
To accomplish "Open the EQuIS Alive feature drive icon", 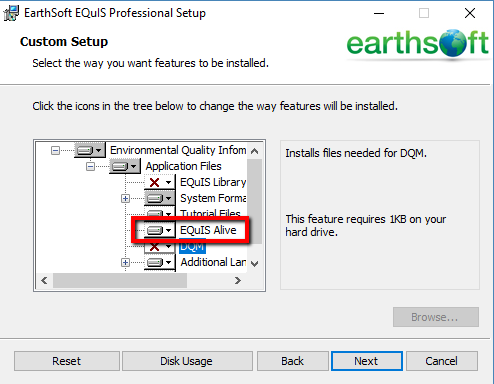I will click(160, 230).
